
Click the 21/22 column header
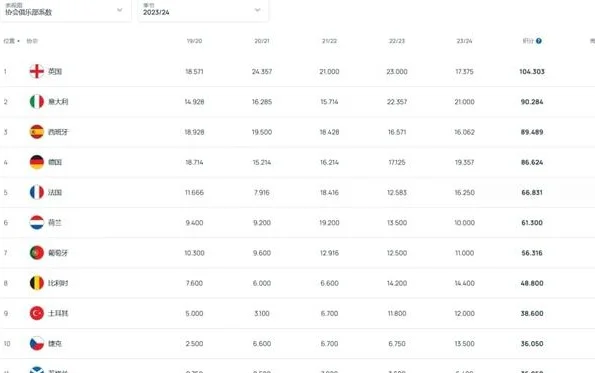pos(329,41)
